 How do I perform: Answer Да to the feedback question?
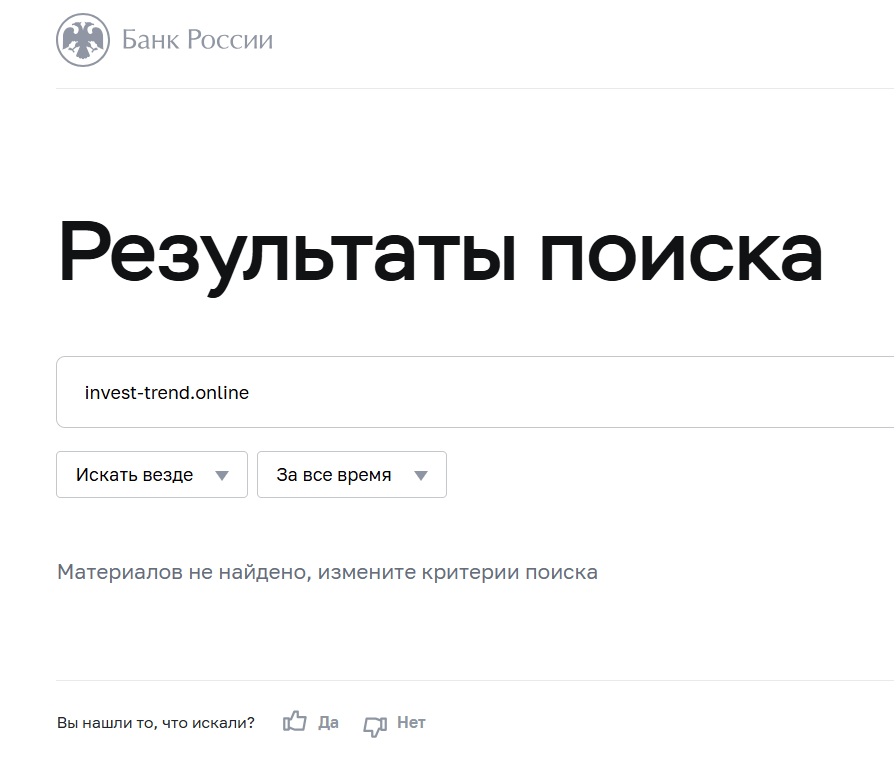coord(329,721)
